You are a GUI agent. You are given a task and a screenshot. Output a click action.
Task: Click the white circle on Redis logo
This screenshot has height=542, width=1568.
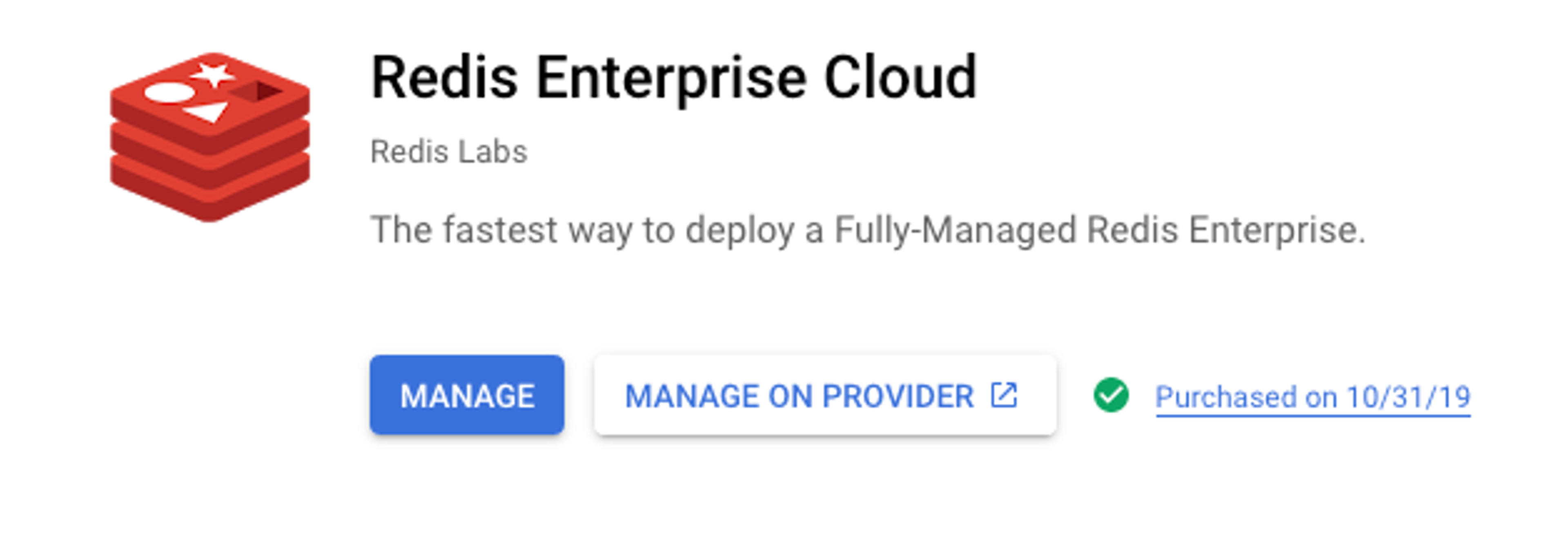point(170,93)
